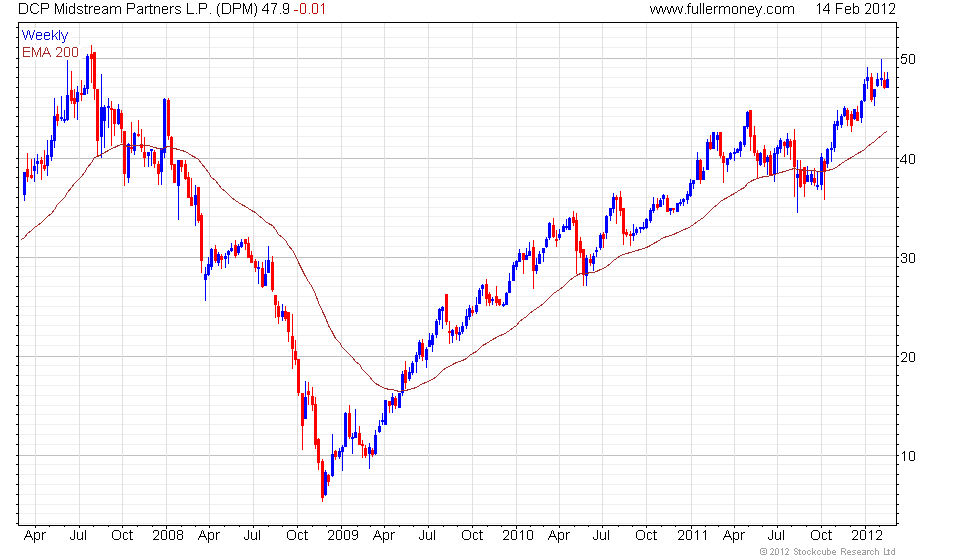Viewport: 980px width, 560px height.
Task: Click the www.fullermoney.com text
Action: (x=722, y=9)
